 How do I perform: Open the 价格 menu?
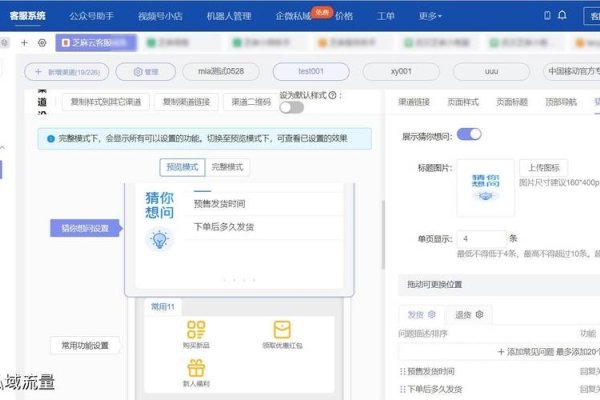tap(344, 16)
